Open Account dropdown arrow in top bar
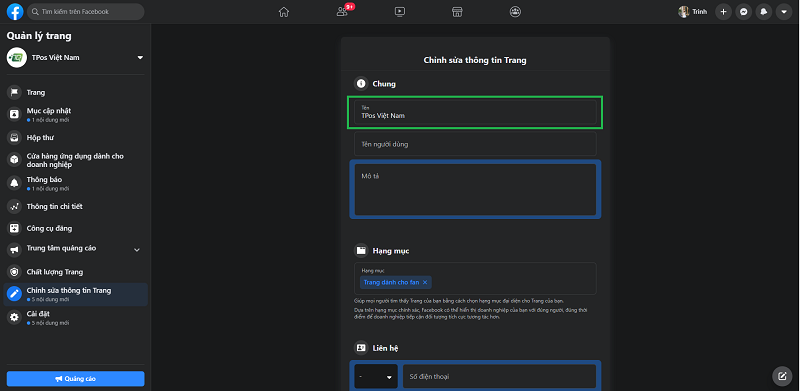The height and width of the screenshot is (391, 800). point(784,12)
